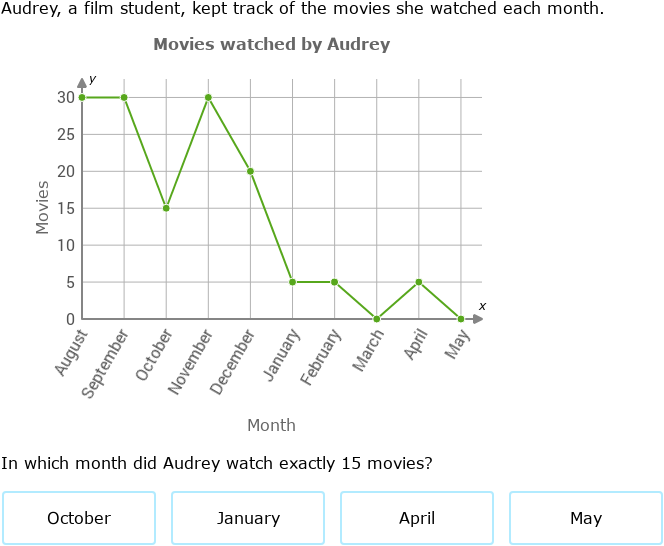
Task: Click the March data point at zero
Action: [x=377, y=319]
